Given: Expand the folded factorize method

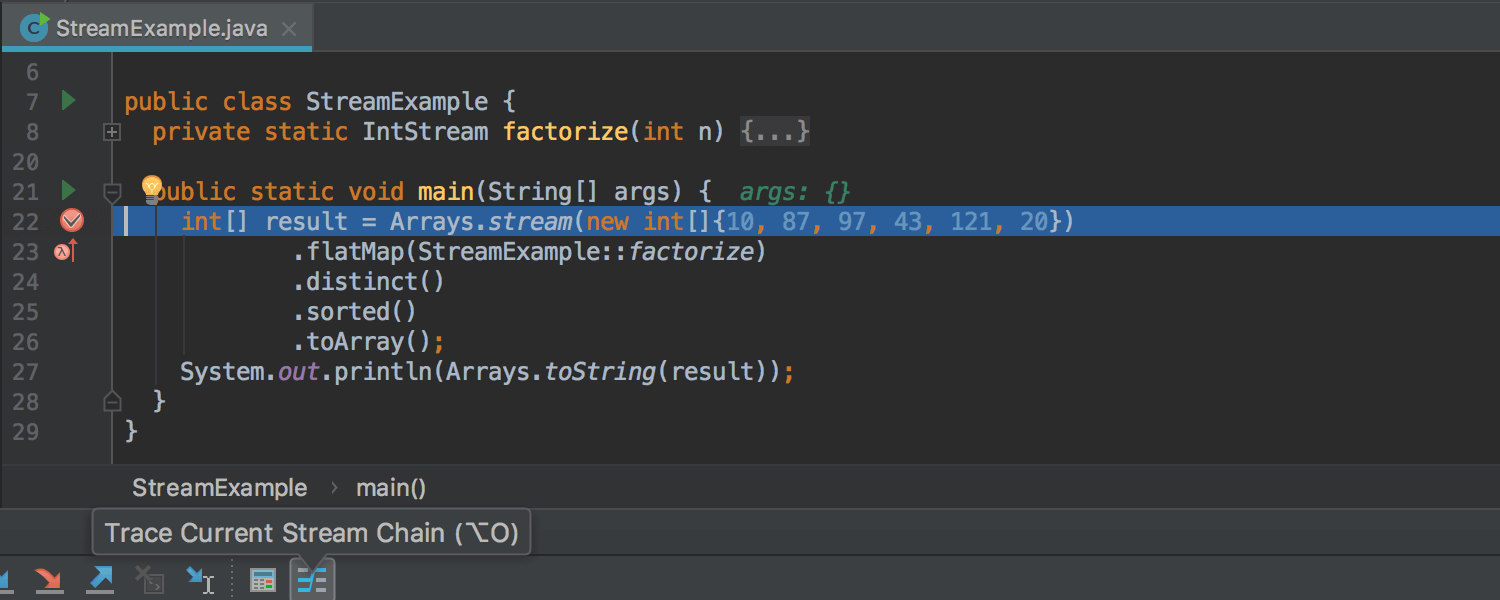Looking at the screenshot, I should pyautogui.click(x=112, y=131).
